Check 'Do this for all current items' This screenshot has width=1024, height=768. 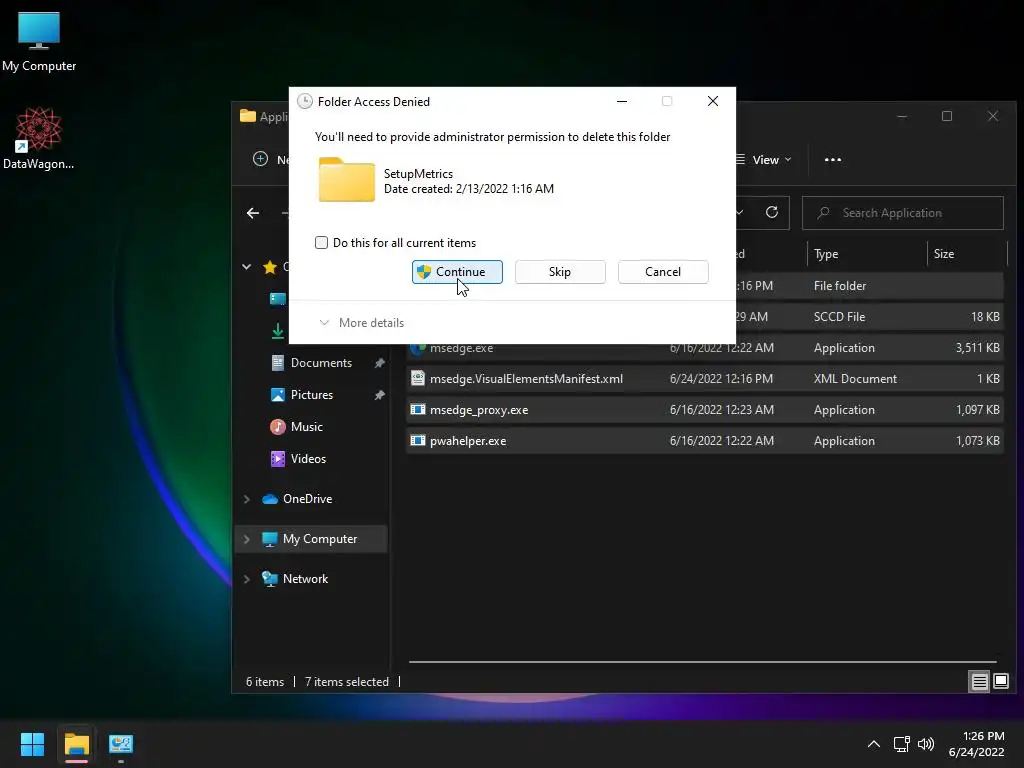tap(321, 243)
